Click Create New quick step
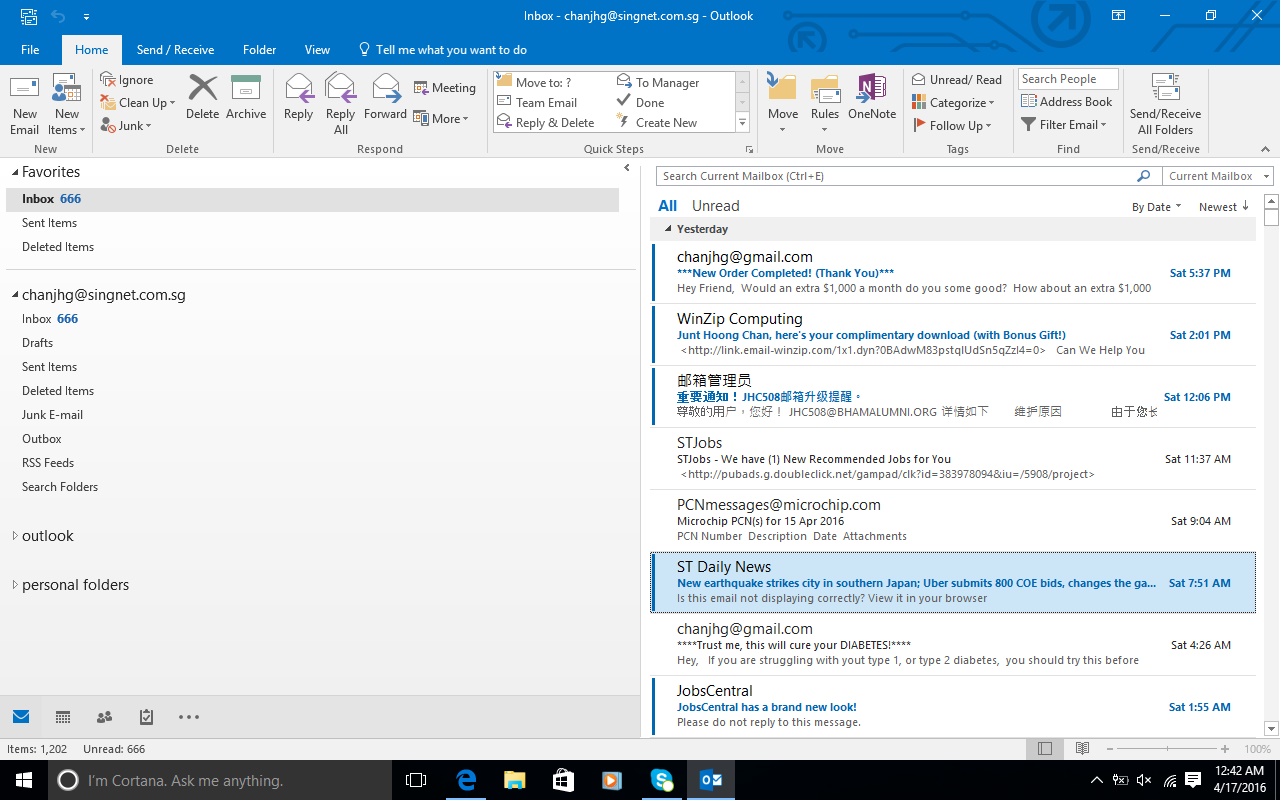The width and height of the screenshot is (1281, 804). pos(657,123)
